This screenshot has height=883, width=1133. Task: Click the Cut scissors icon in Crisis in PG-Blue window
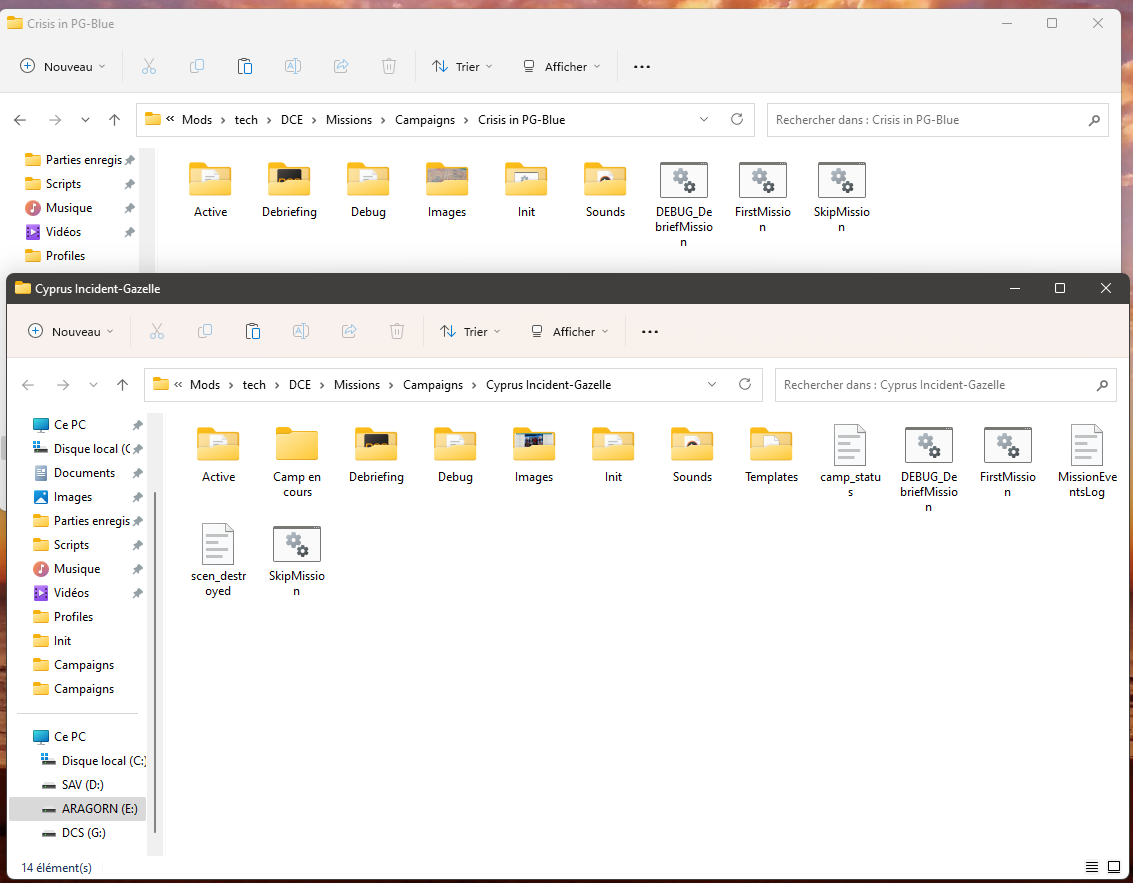tap(149, 66)
